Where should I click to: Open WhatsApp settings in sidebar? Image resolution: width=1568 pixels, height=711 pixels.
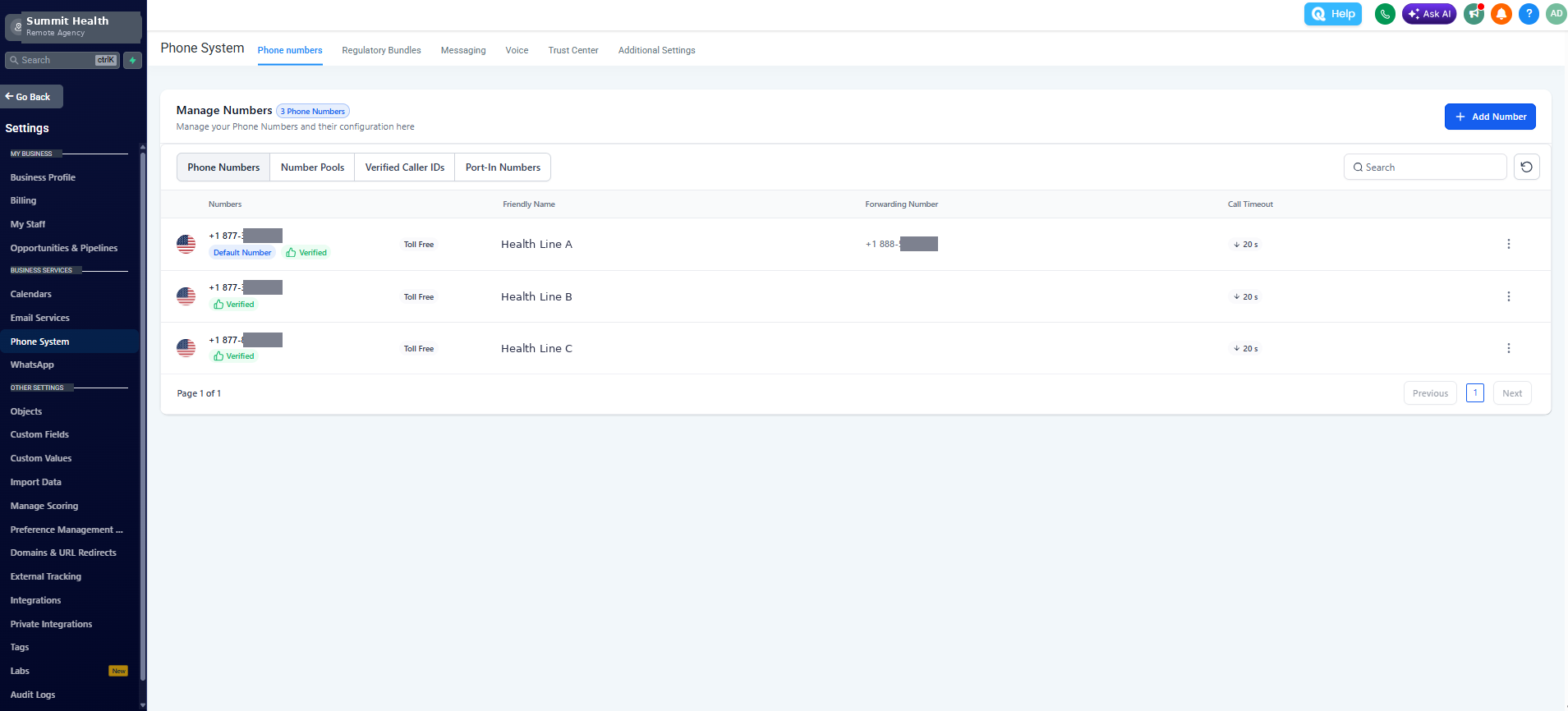click(x=32, y=365)
